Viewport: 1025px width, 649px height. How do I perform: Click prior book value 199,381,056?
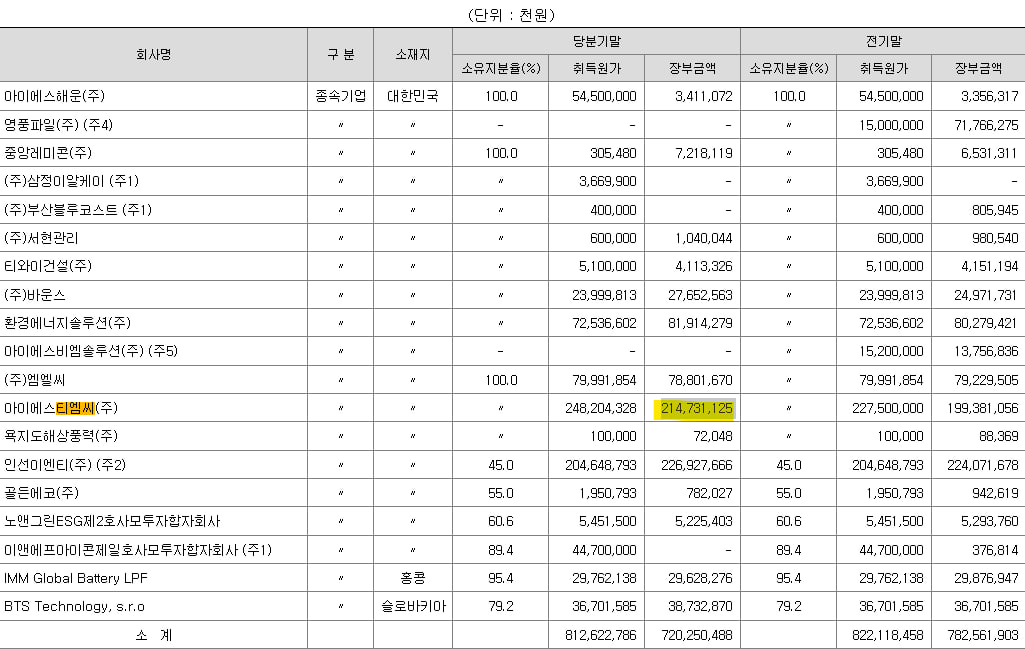pyautogui.click(x=983, y=408)
